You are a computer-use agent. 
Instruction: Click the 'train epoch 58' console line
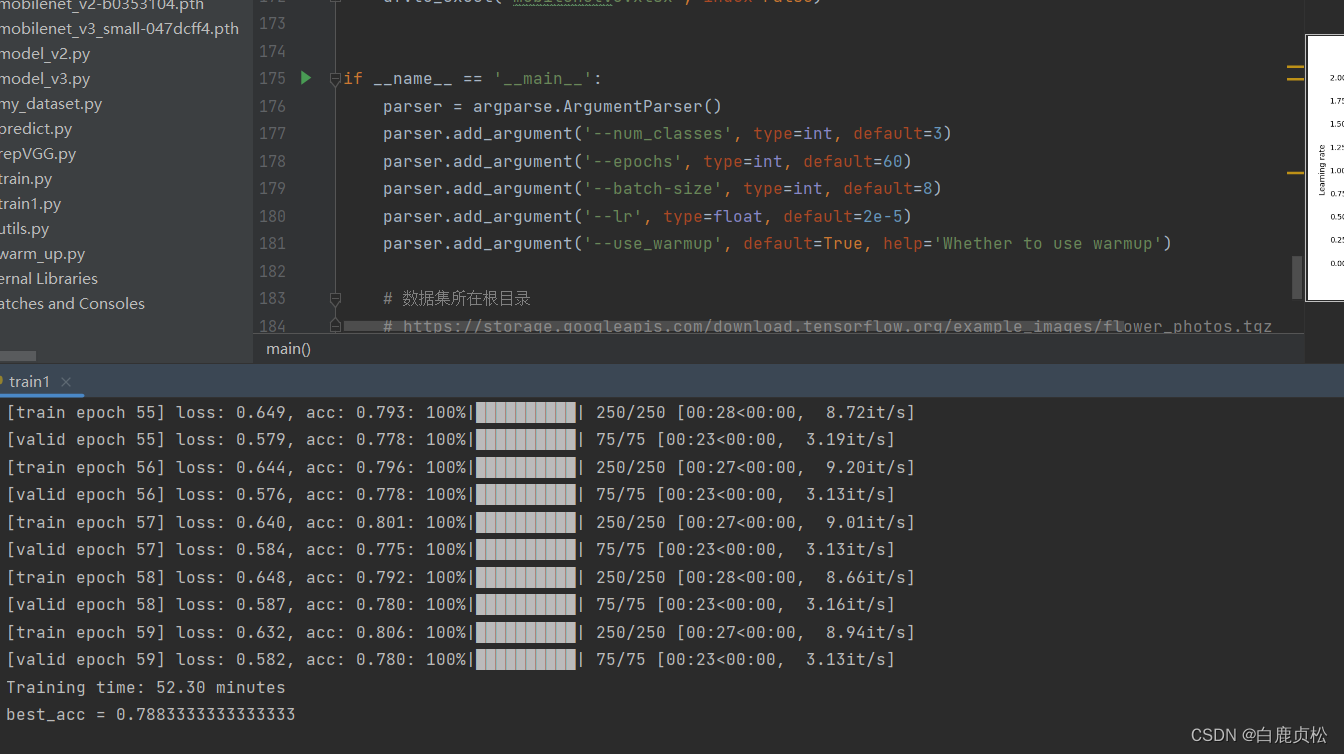coord(460,577)
